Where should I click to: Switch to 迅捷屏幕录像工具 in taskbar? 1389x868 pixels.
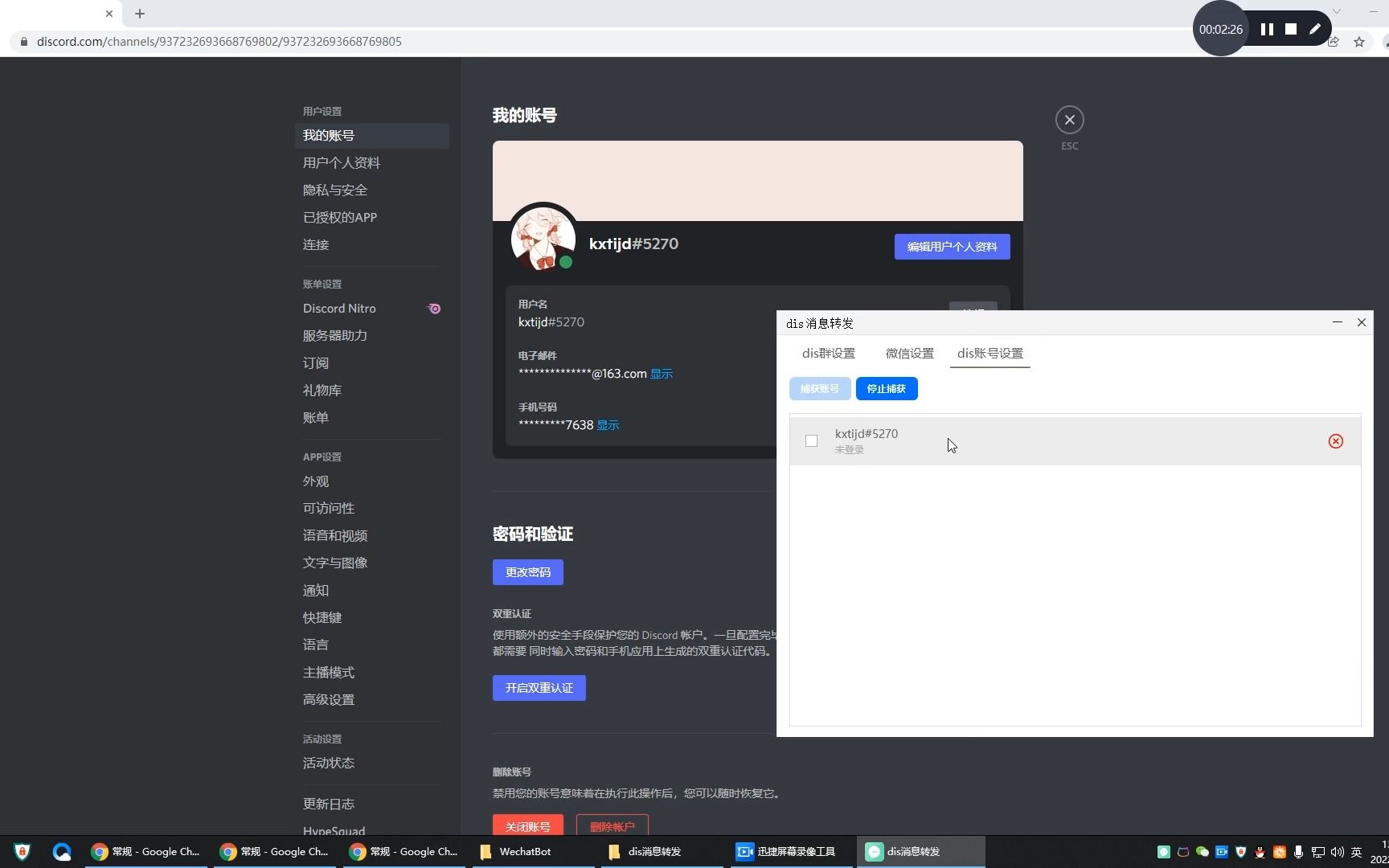[790, 852]
